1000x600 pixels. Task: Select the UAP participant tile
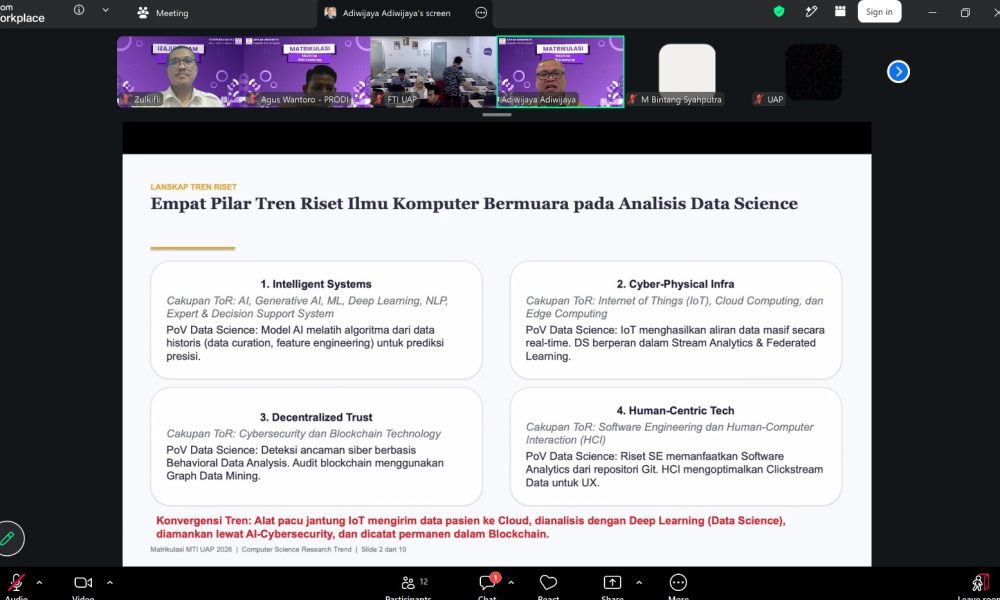813,71
